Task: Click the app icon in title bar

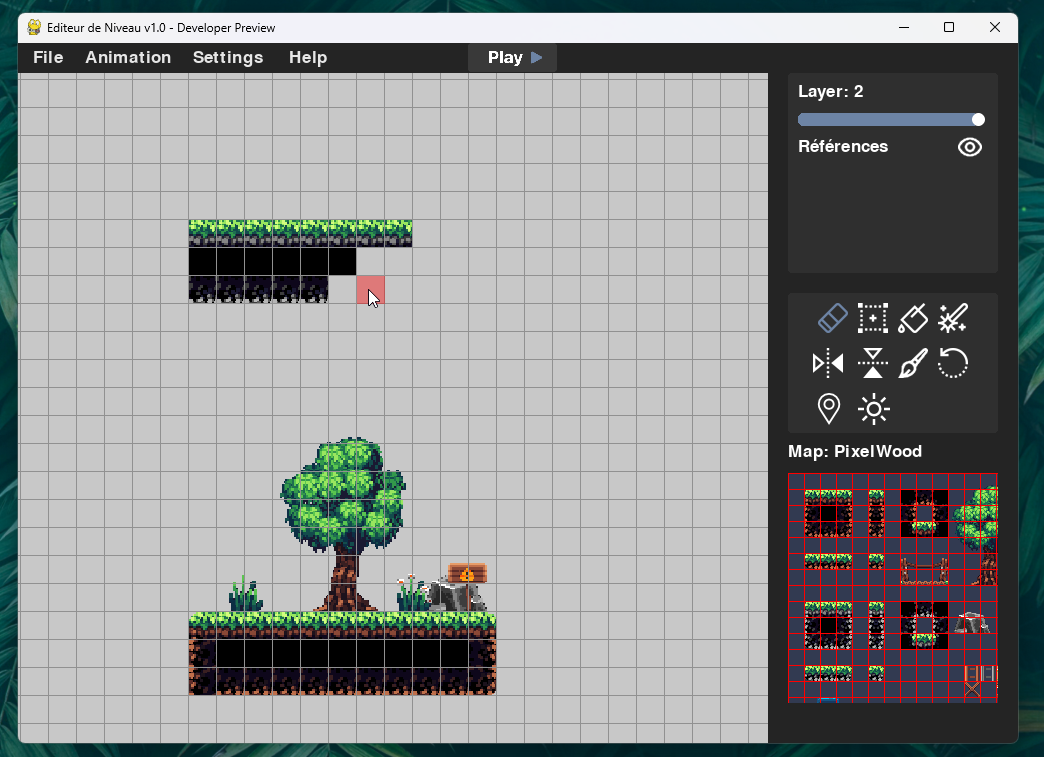Action: pos(34,27)
